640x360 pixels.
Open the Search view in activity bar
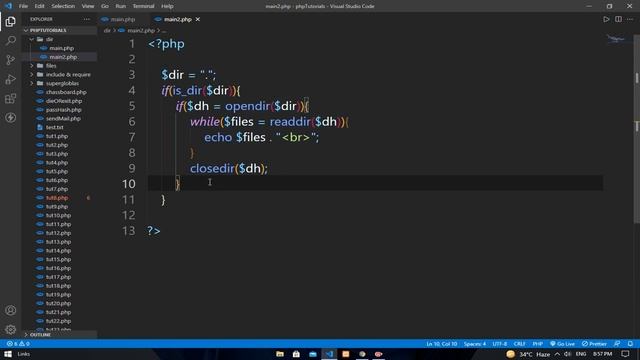[x=11, y=40]
